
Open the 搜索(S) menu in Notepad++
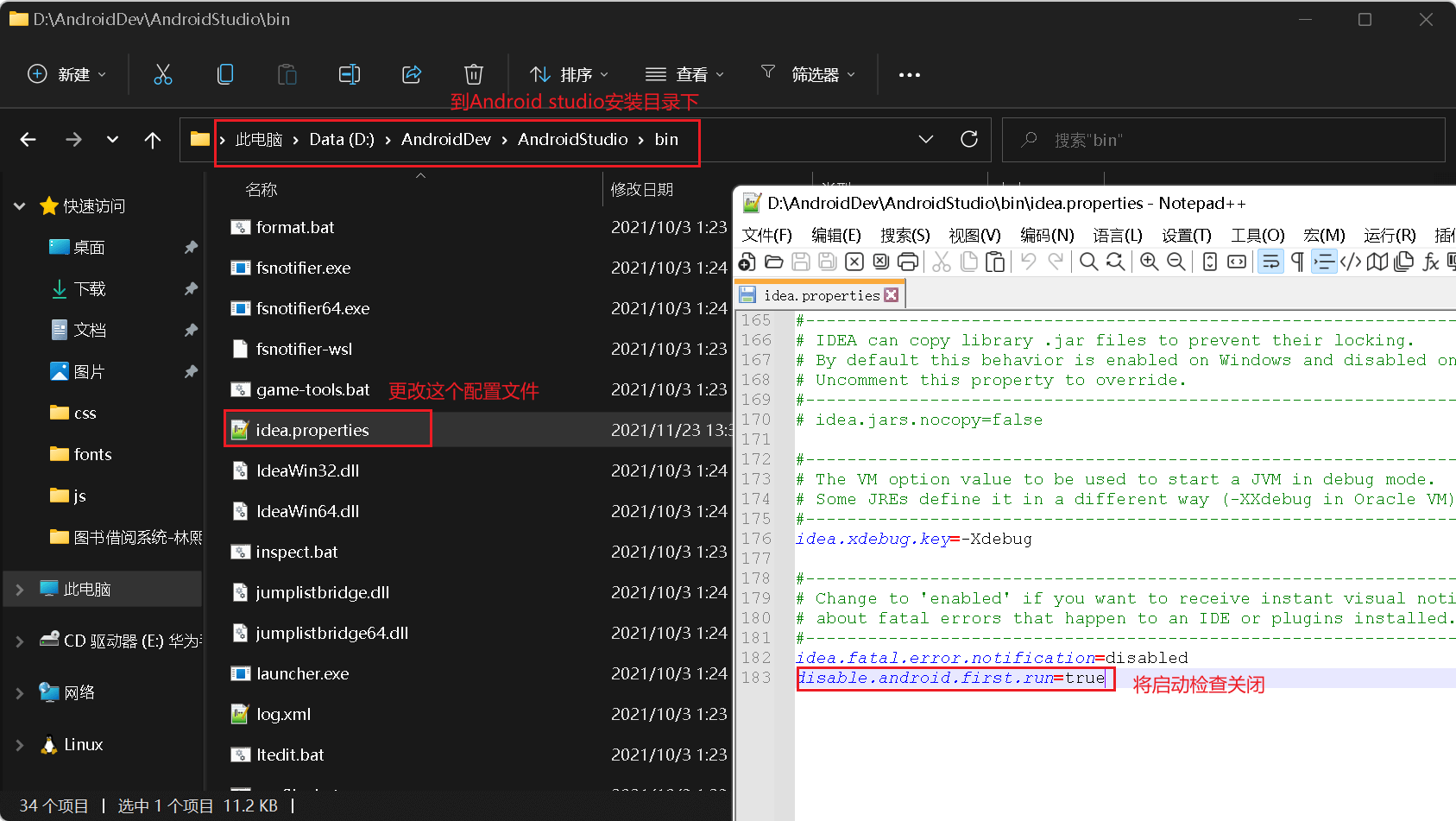coord(905,236)
